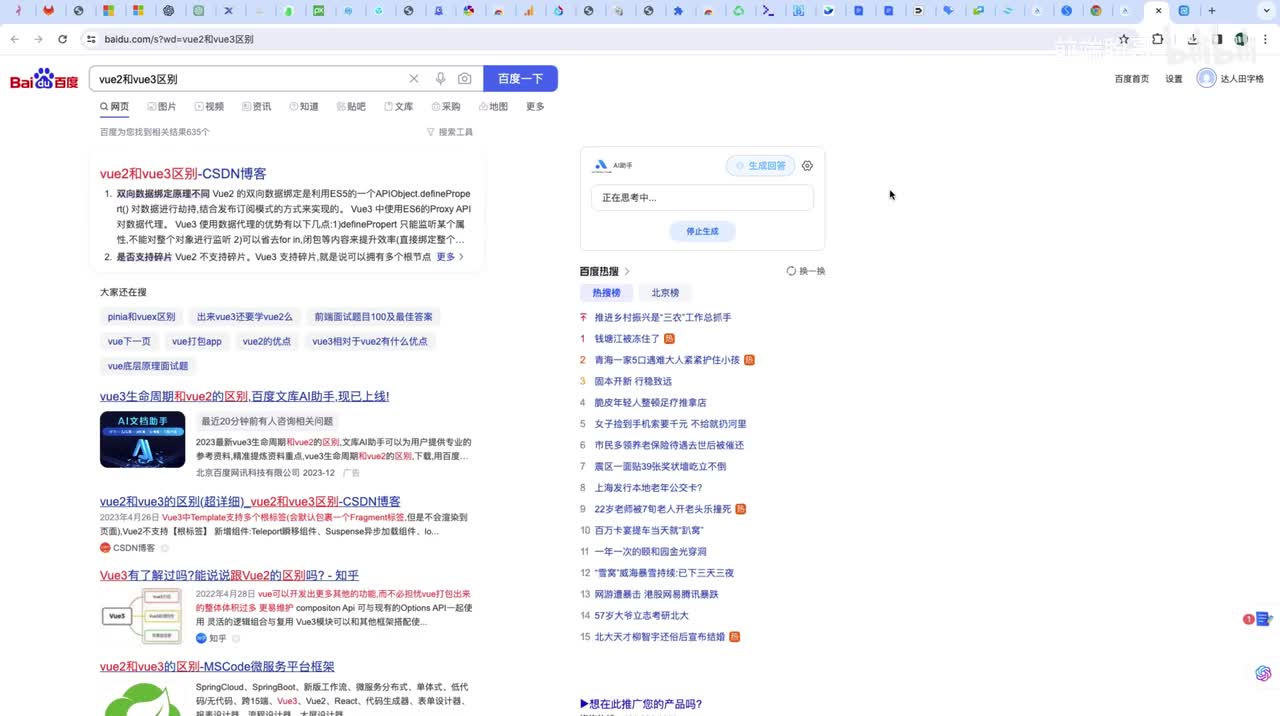Image resolution: width=1280 pixels, height=716 pixels.
Task: Reload the page with browser refresh icon
Action: click(62, 39)
